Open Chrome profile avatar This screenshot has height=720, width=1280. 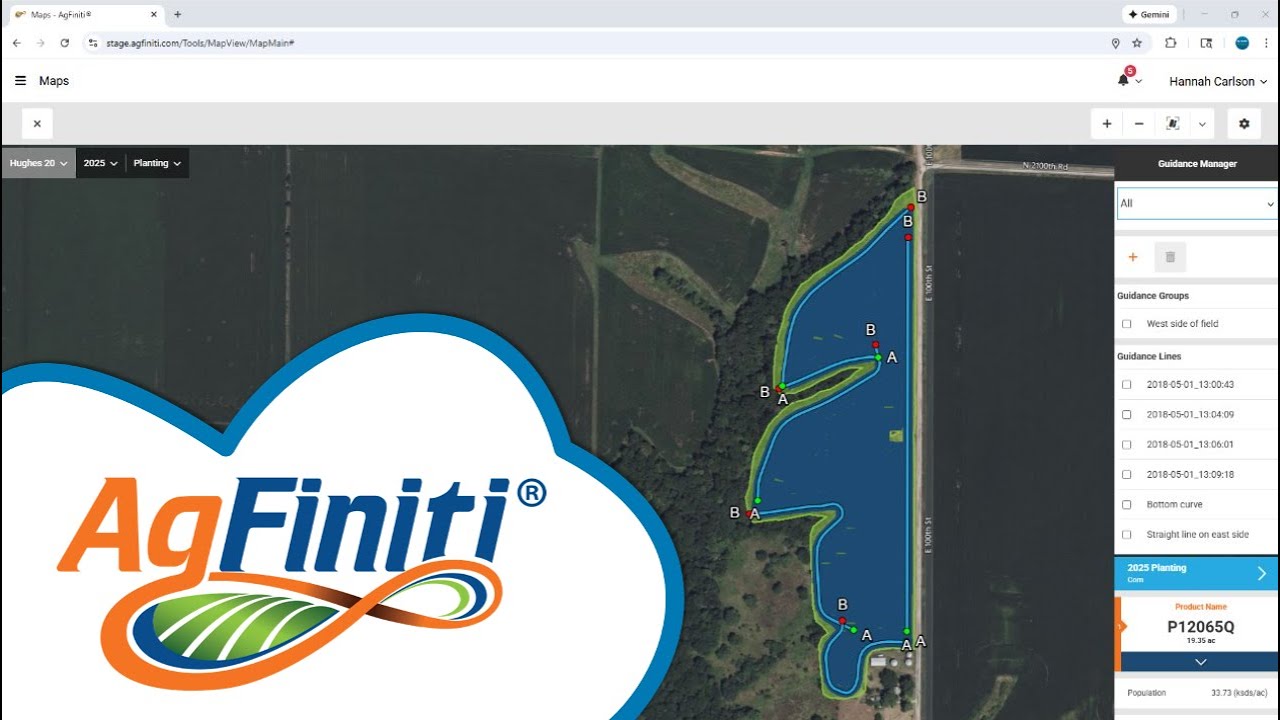(1242, 43)
